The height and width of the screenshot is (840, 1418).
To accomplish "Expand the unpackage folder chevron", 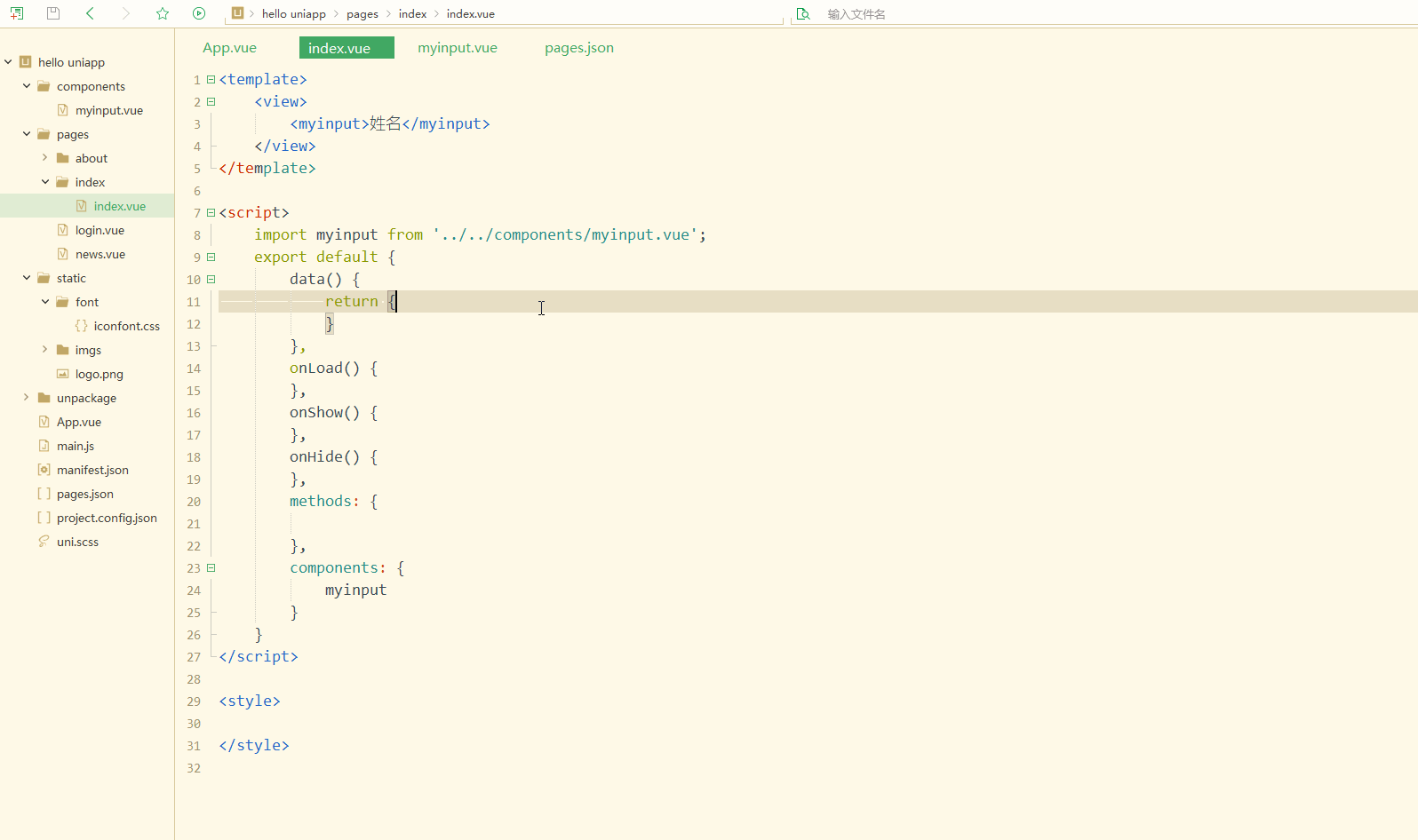I will 26,398.
